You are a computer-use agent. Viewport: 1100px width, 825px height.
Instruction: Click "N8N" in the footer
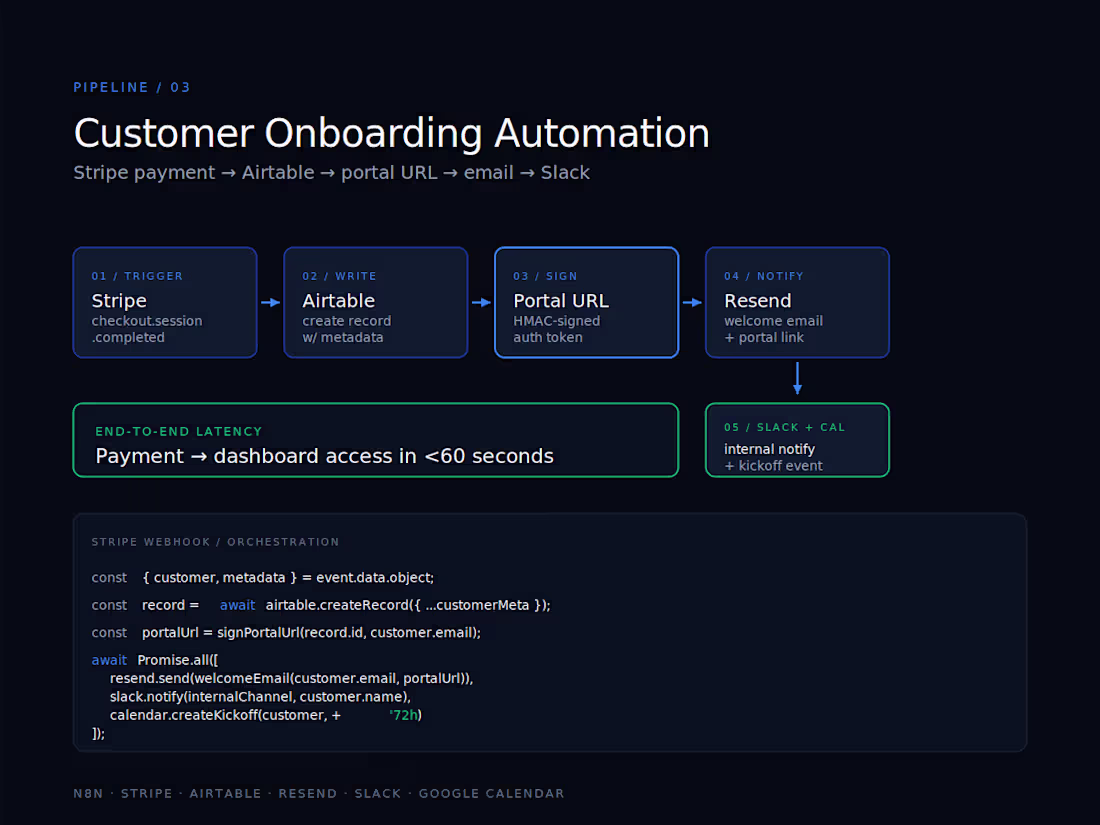[x=88, y=793]
